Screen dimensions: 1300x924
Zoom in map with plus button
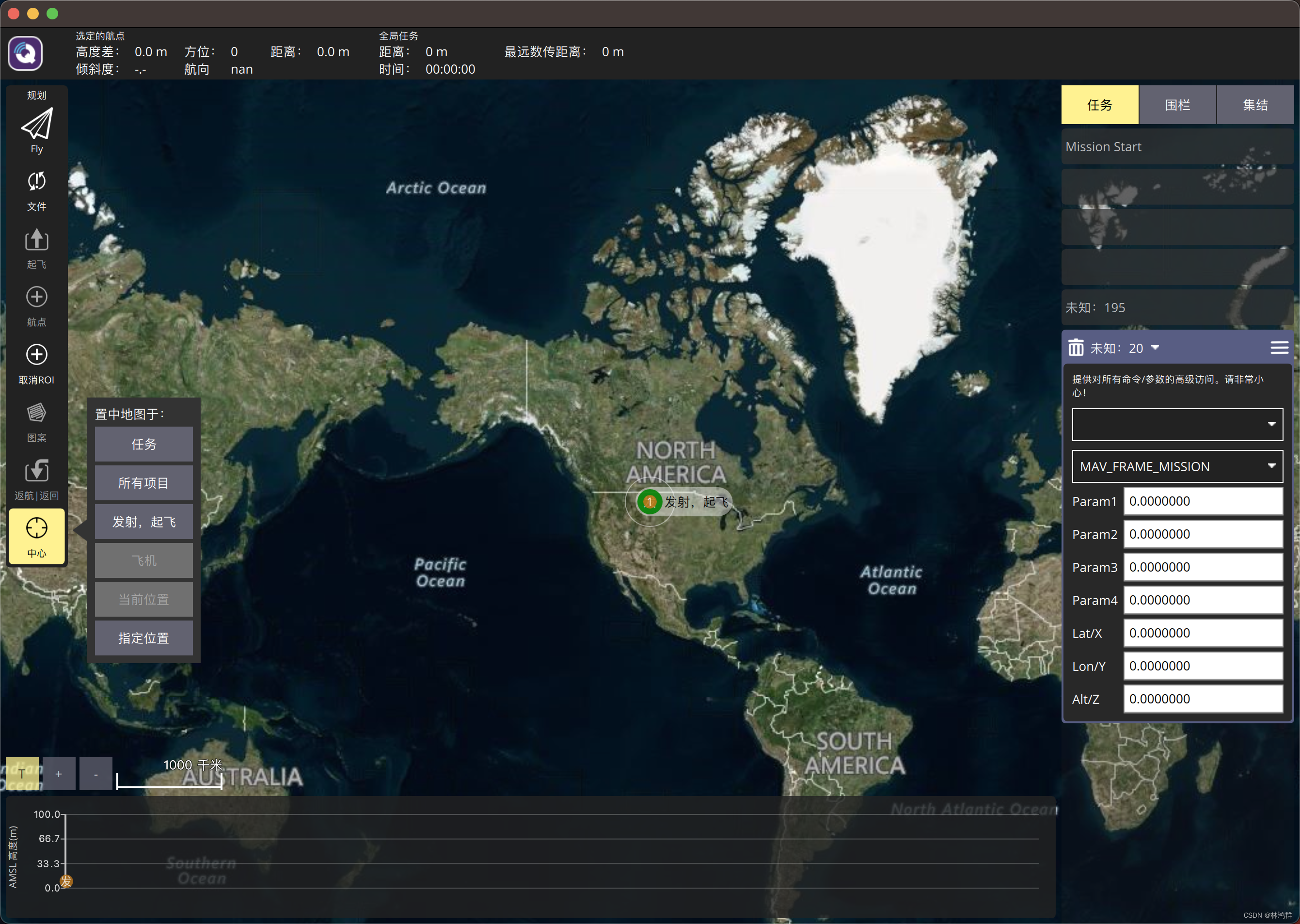point(59,774)
